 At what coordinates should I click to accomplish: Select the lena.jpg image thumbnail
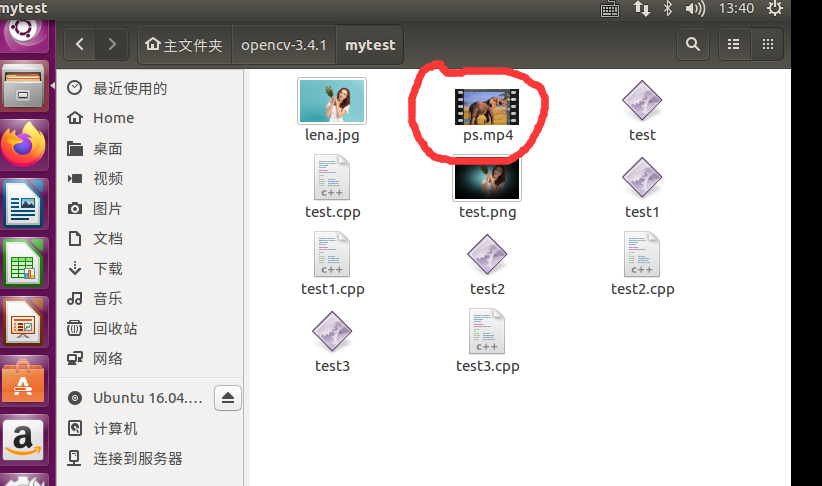pos(332,101)
